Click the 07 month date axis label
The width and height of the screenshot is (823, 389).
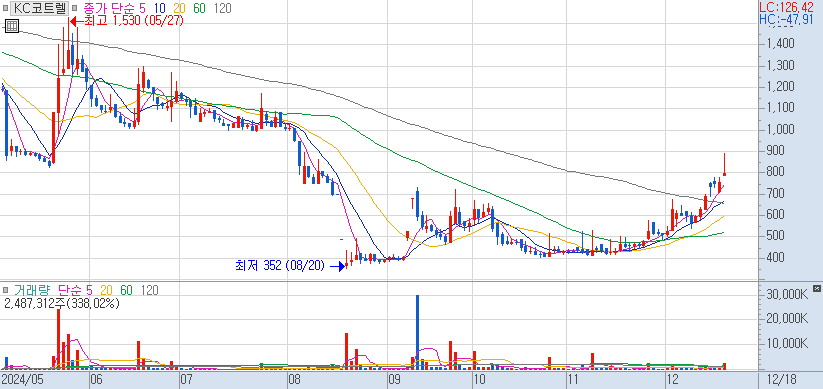coord(186,380)
